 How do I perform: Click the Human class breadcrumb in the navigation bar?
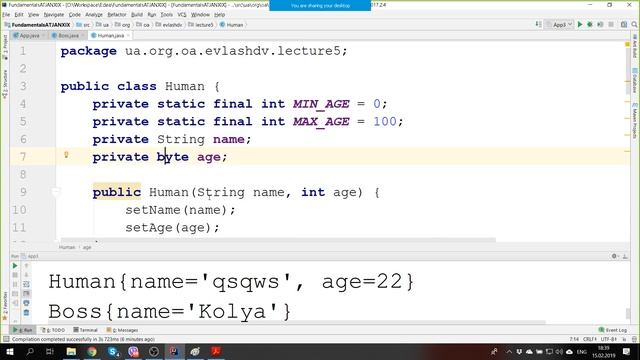click(231, 25)
